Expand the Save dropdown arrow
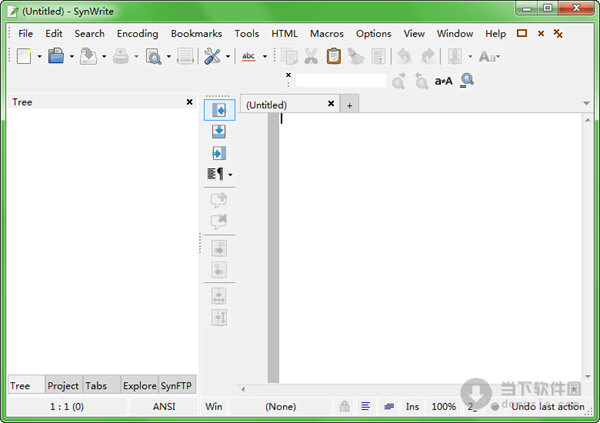The width and height of the screenshot is (600, 423). coord(104,57)
